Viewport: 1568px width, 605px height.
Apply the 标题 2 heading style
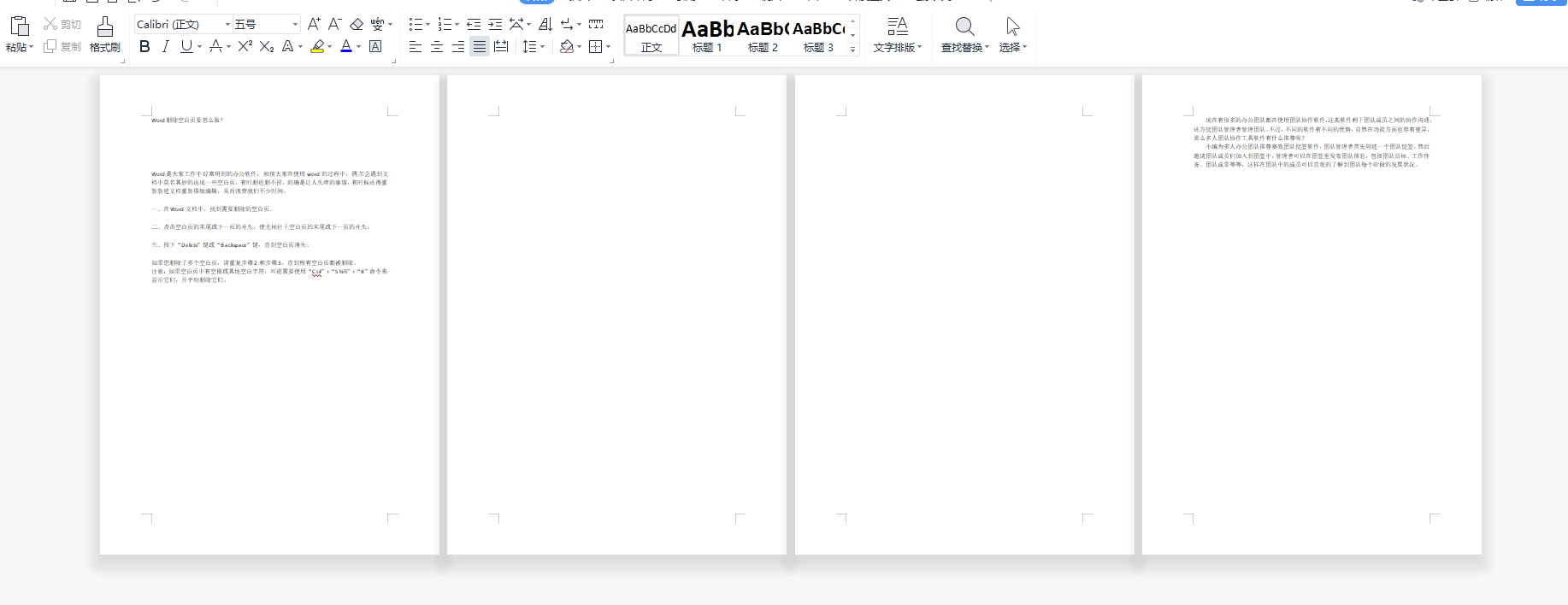[x=763, y=35]
